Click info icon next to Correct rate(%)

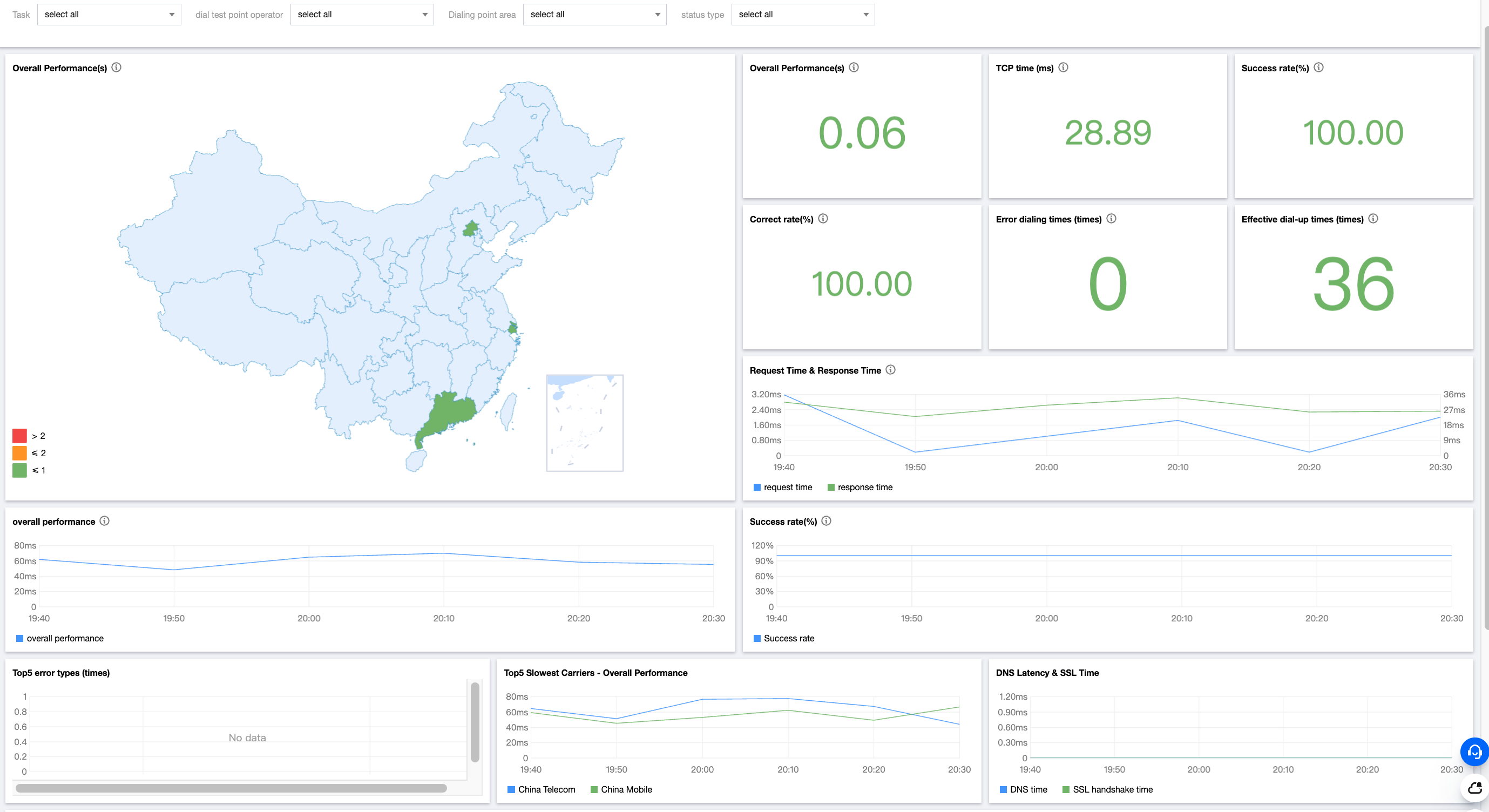pyautogui.click(x=823, y=219)
